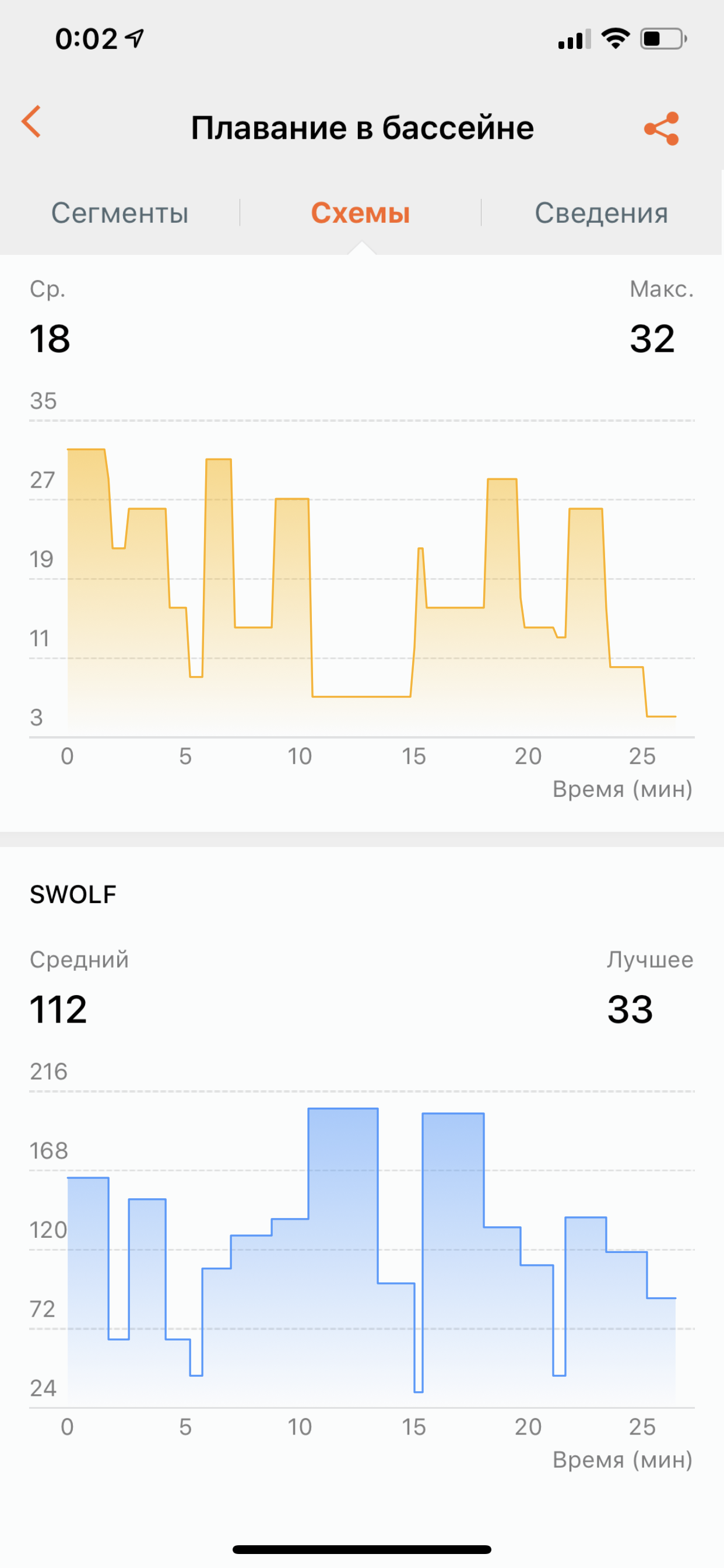The width and height of the screenshot is (724, 1568).
Task: Tap the Лучшее SWOLF value 33
Action: point(630,1009)
